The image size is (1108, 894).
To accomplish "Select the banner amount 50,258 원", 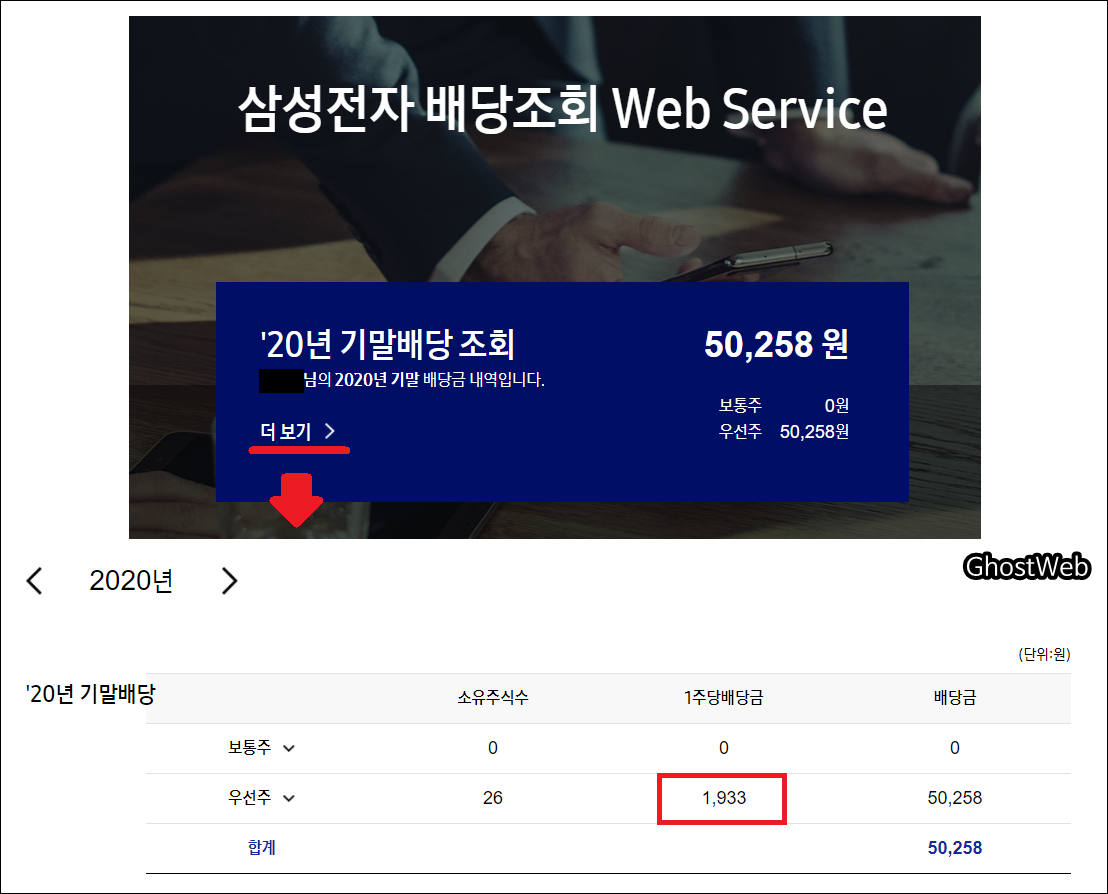I will coord(776,344).
